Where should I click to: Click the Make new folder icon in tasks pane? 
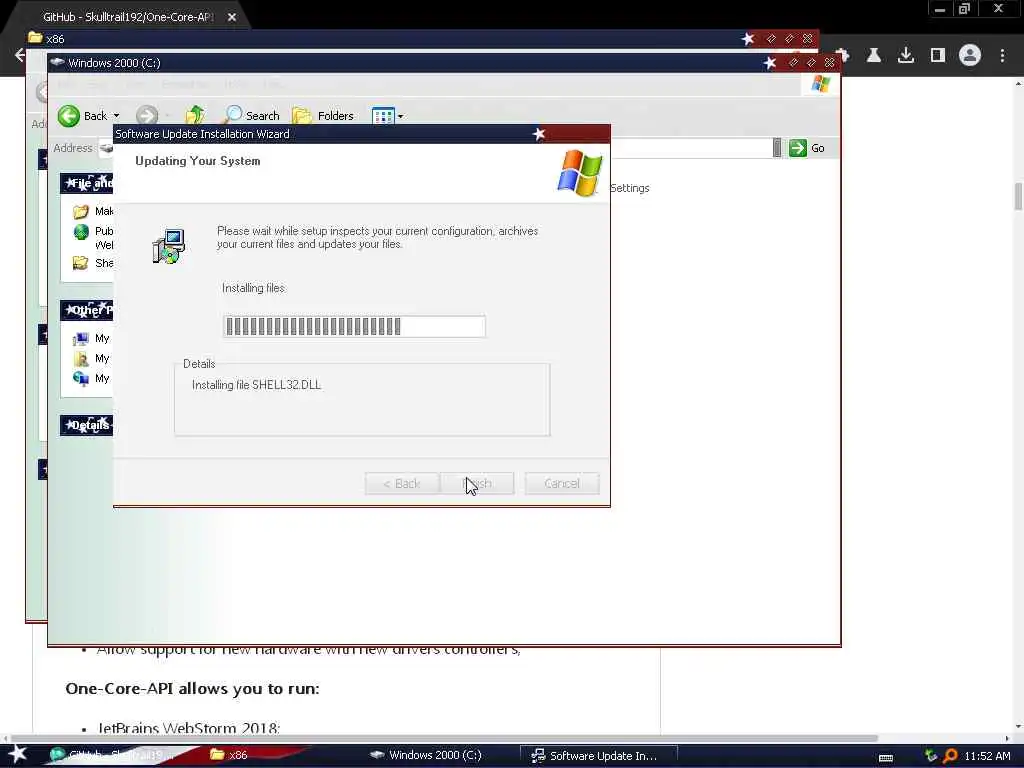coord(81,212)
